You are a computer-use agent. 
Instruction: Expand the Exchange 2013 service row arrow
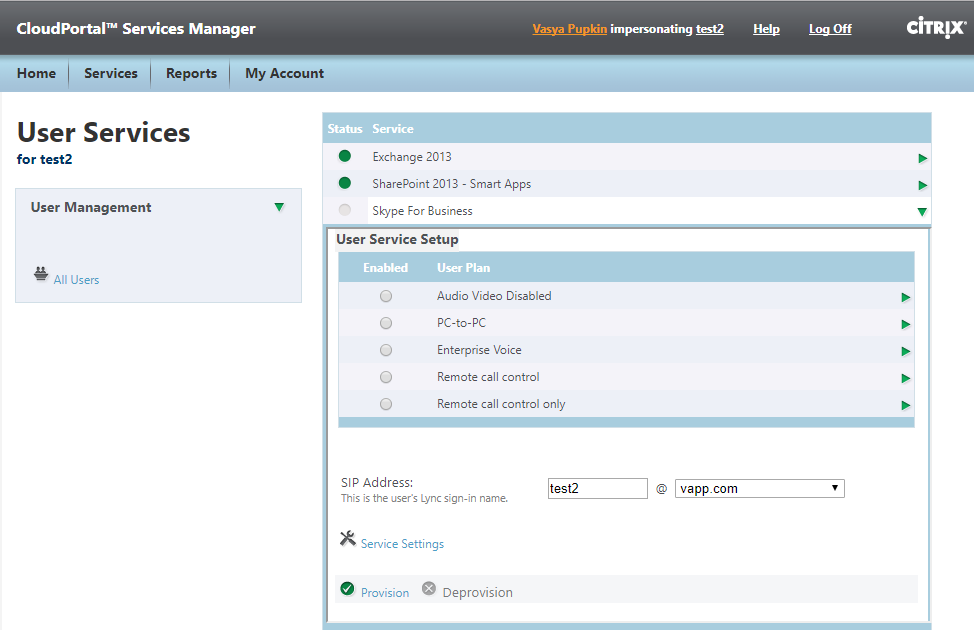click(x=922, y=158)
